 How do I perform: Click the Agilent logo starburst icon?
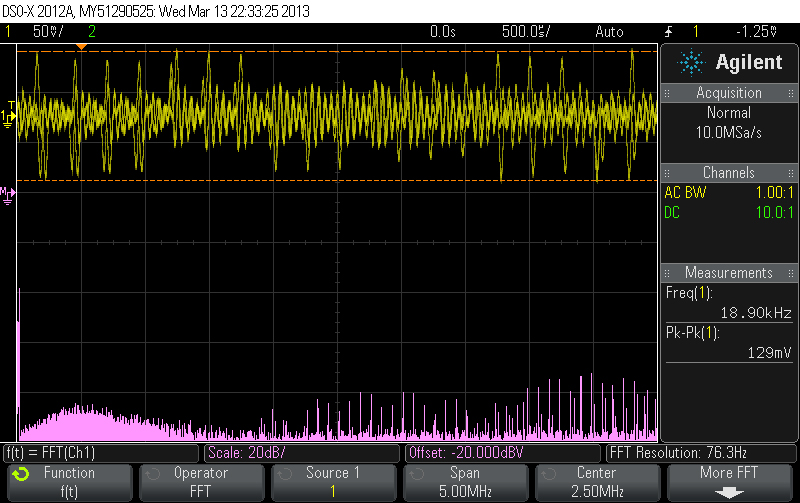(691, 62)
